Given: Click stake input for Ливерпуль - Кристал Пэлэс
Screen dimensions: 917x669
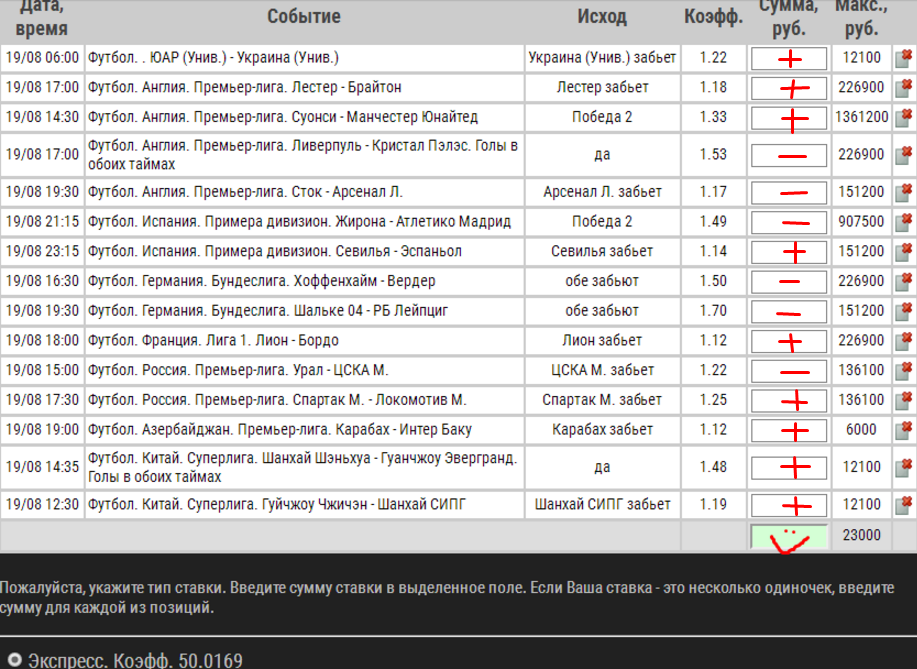Looking at the screenshot, I should pyautogui.click(x=789, y=156).
